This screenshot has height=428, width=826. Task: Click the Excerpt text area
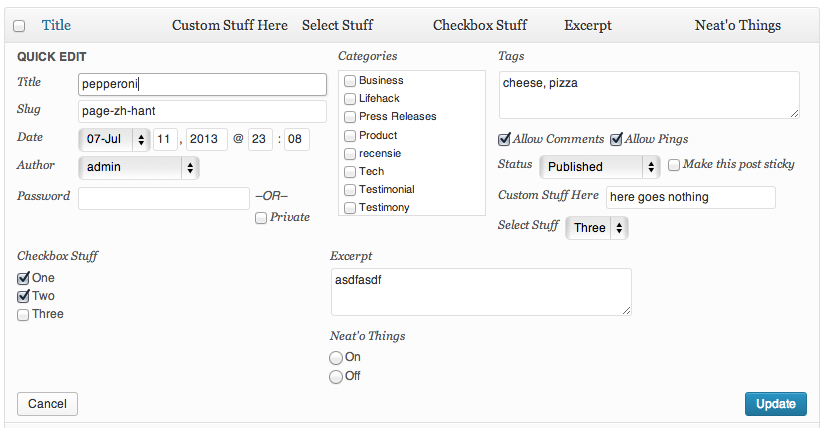(481, 293)
